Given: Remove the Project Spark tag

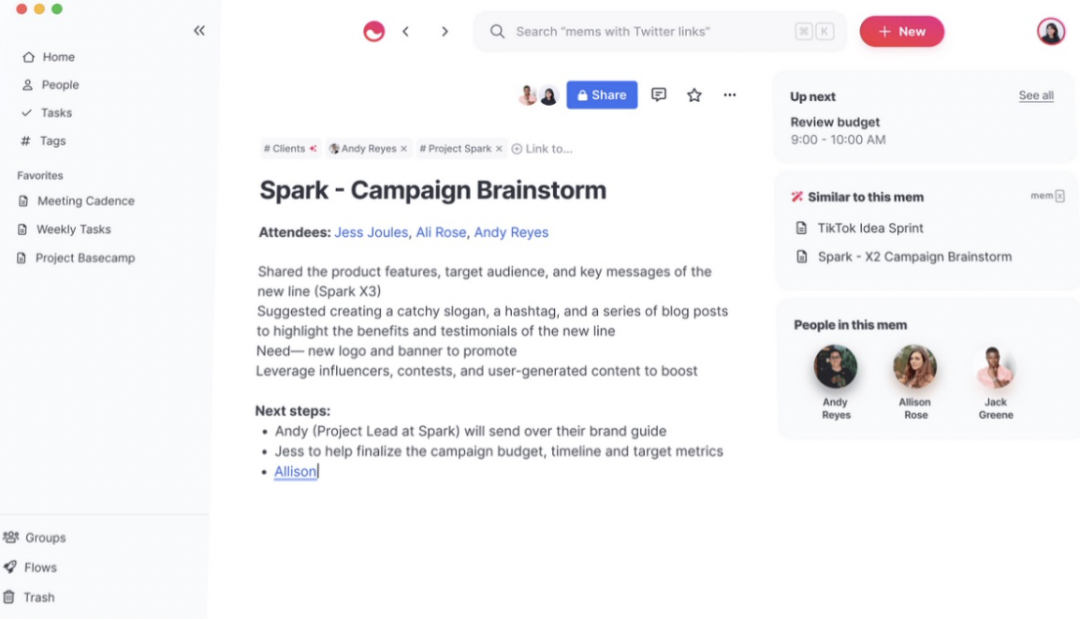Looking at the screenshot, I should [x=499, y=149].
